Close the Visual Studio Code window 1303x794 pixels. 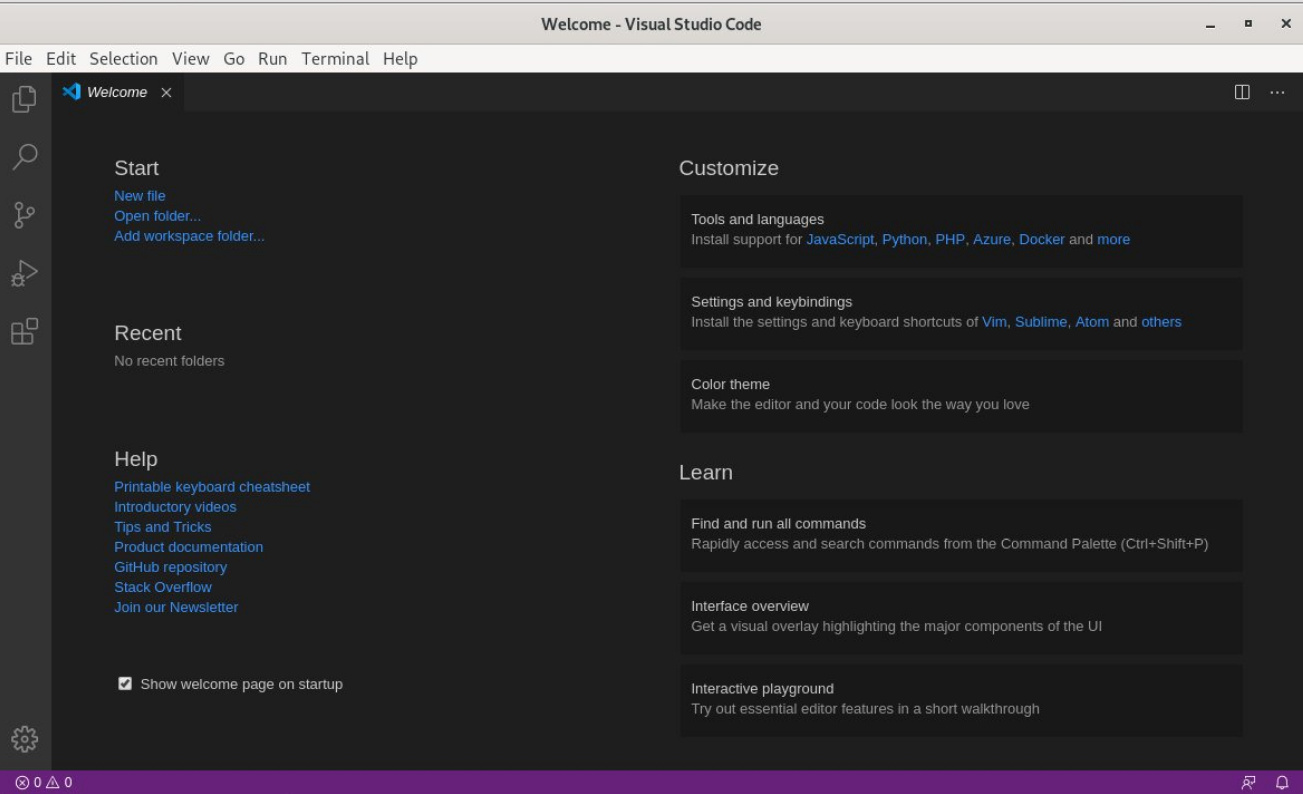click(x=1285, y=24)
